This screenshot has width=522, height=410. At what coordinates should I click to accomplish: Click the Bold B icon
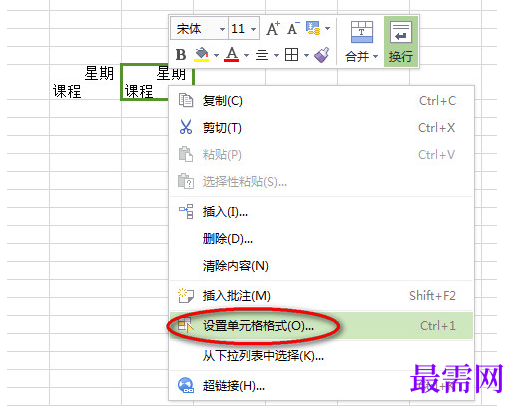pos(181,54)
